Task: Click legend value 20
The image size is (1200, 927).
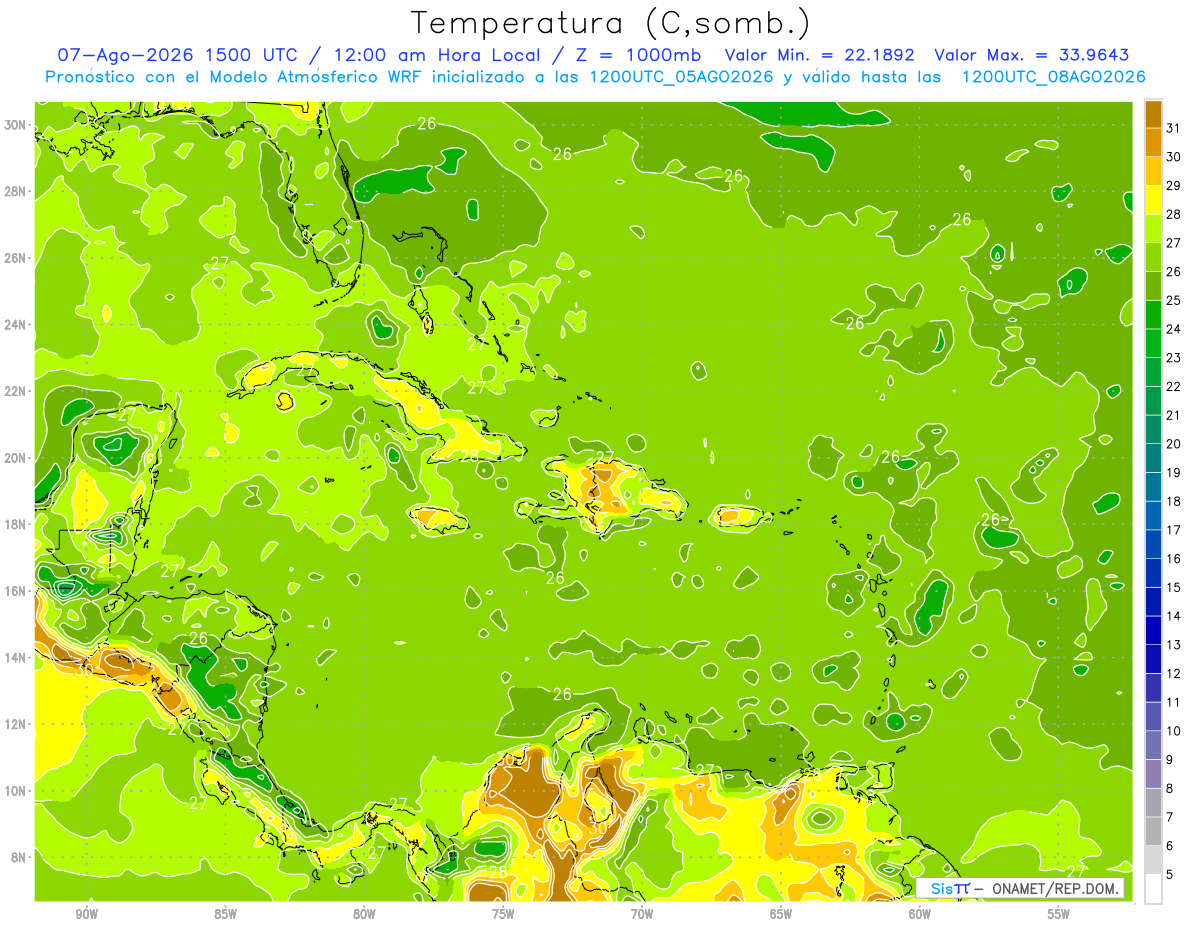Action: pyautogui.click(x=1173, y=444)
